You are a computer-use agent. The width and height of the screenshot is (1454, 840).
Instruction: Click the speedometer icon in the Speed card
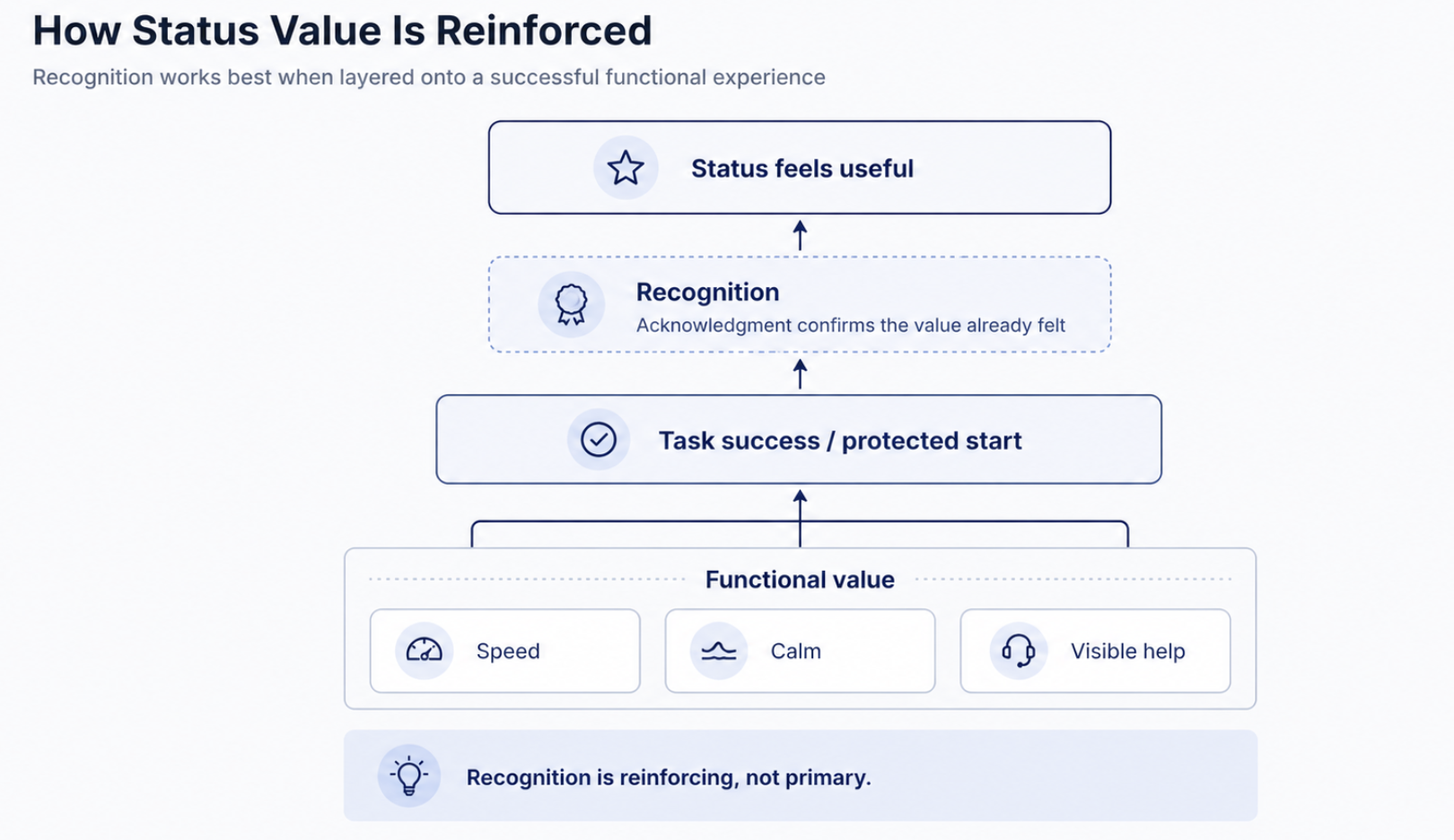point(424,651)
